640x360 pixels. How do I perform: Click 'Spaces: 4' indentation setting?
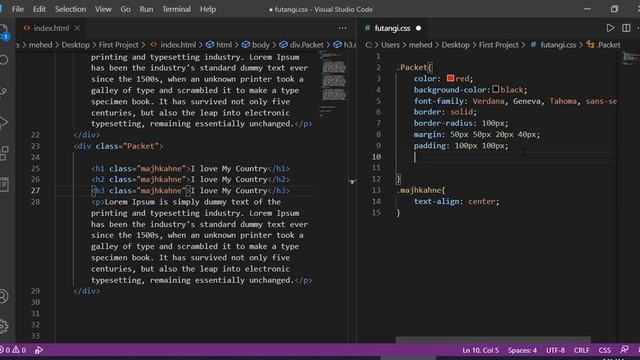click(x=522, y=350)
